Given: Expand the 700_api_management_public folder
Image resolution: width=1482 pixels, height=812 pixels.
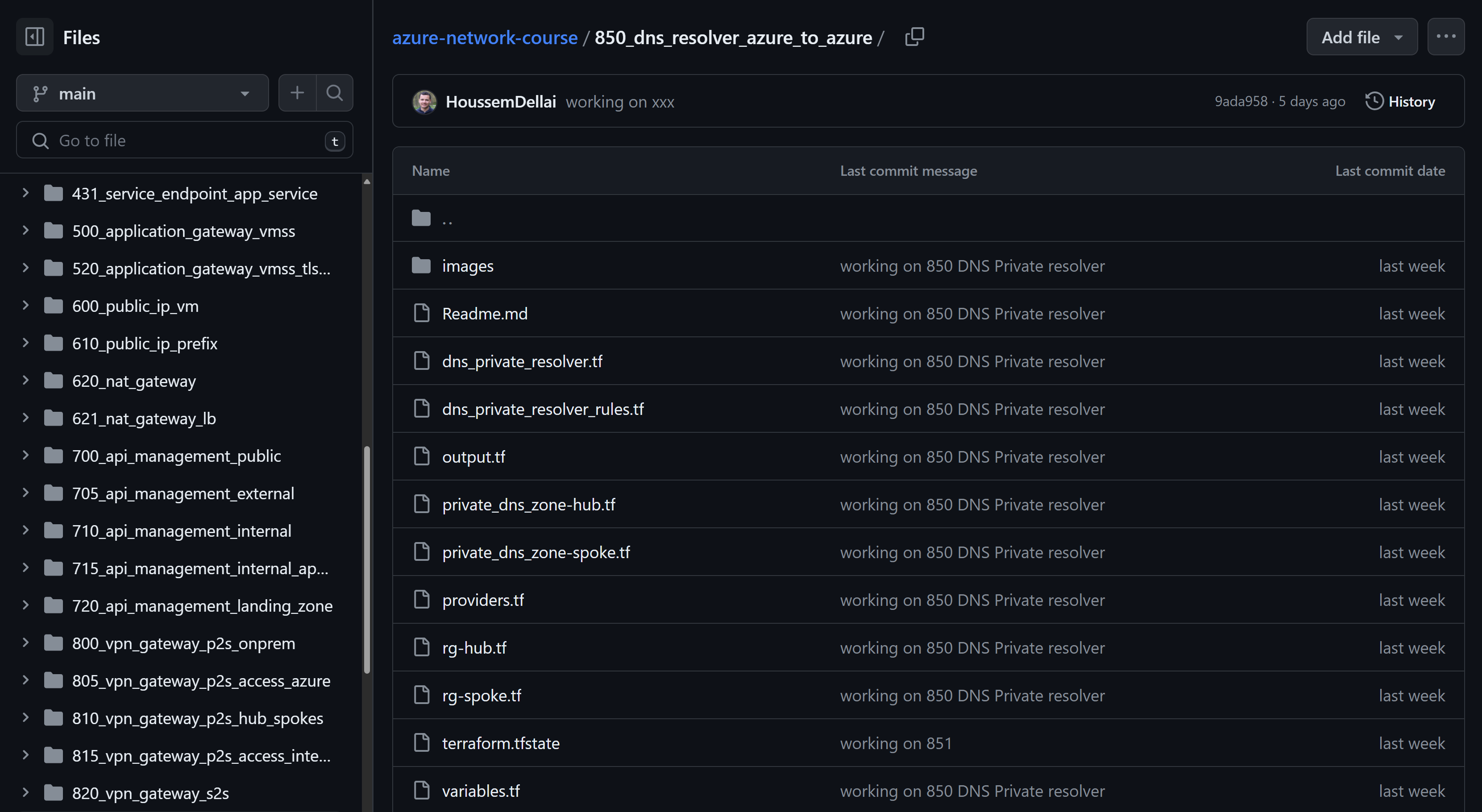Looking at the screenshot, I should pos(25,456).
